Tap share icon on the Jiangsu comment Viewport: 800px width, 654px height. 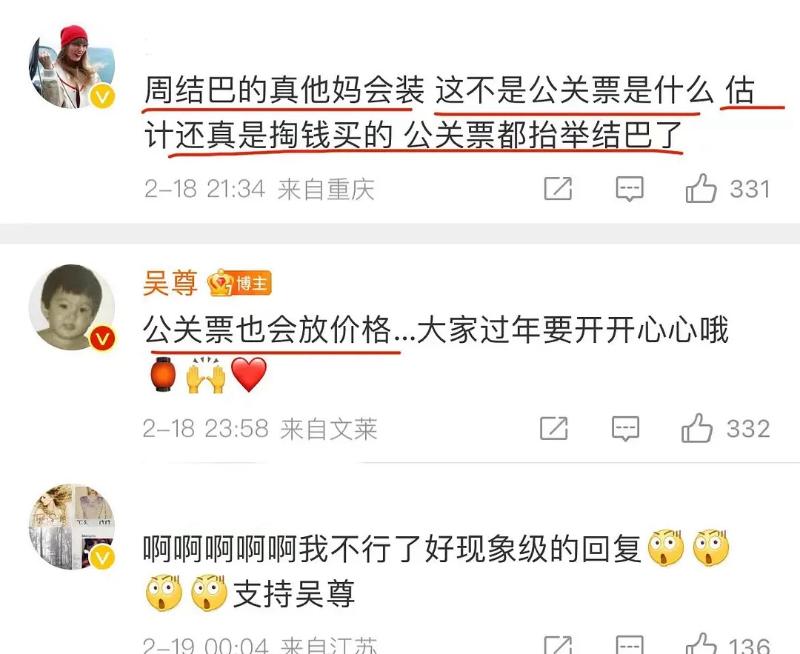coord(558,645)
